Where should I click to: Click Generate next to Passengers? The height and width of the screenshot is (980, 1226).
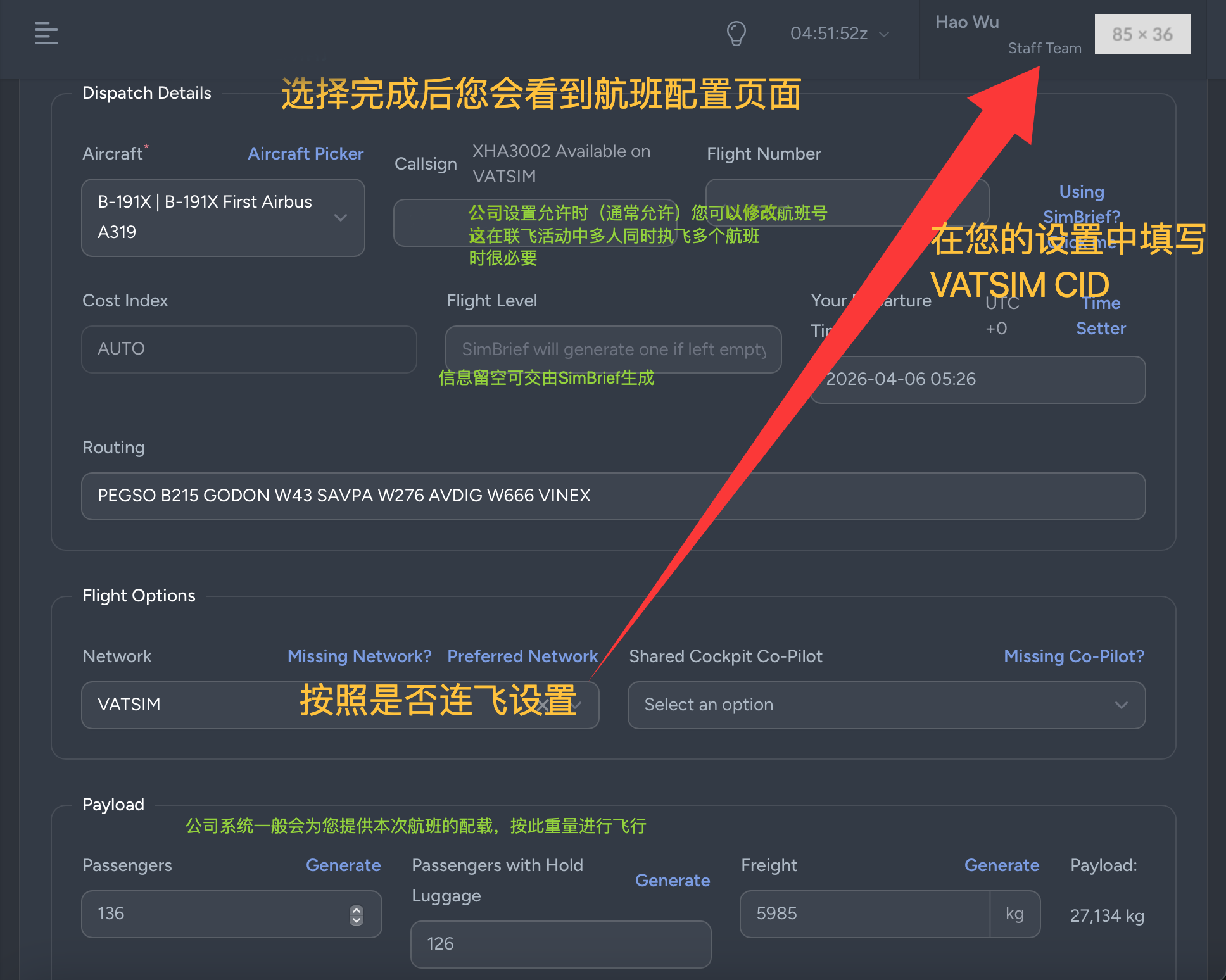(x=343, y=865)
